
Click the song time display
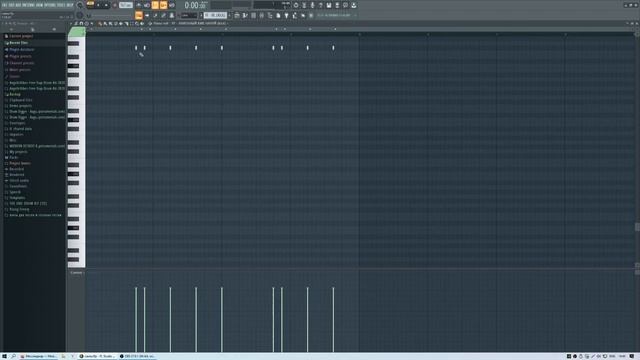pyautogui.click(x=195, y=5)
